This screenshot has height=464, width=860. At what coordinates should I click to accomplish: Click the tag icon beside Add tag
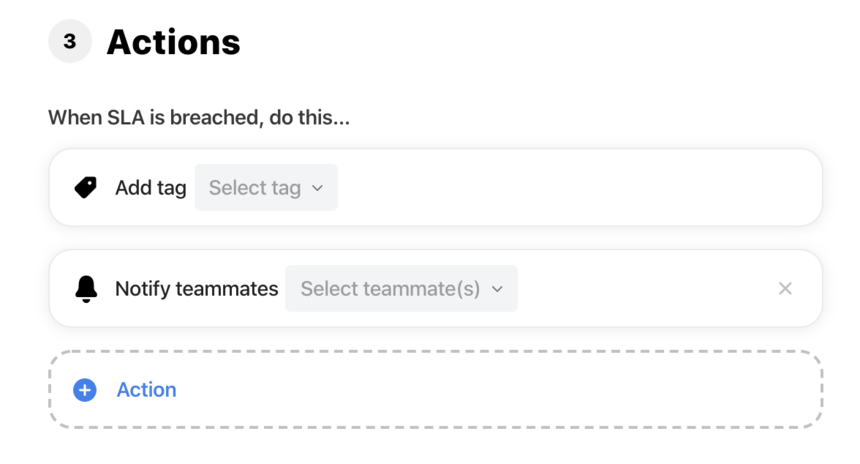[x=86, y=188]
